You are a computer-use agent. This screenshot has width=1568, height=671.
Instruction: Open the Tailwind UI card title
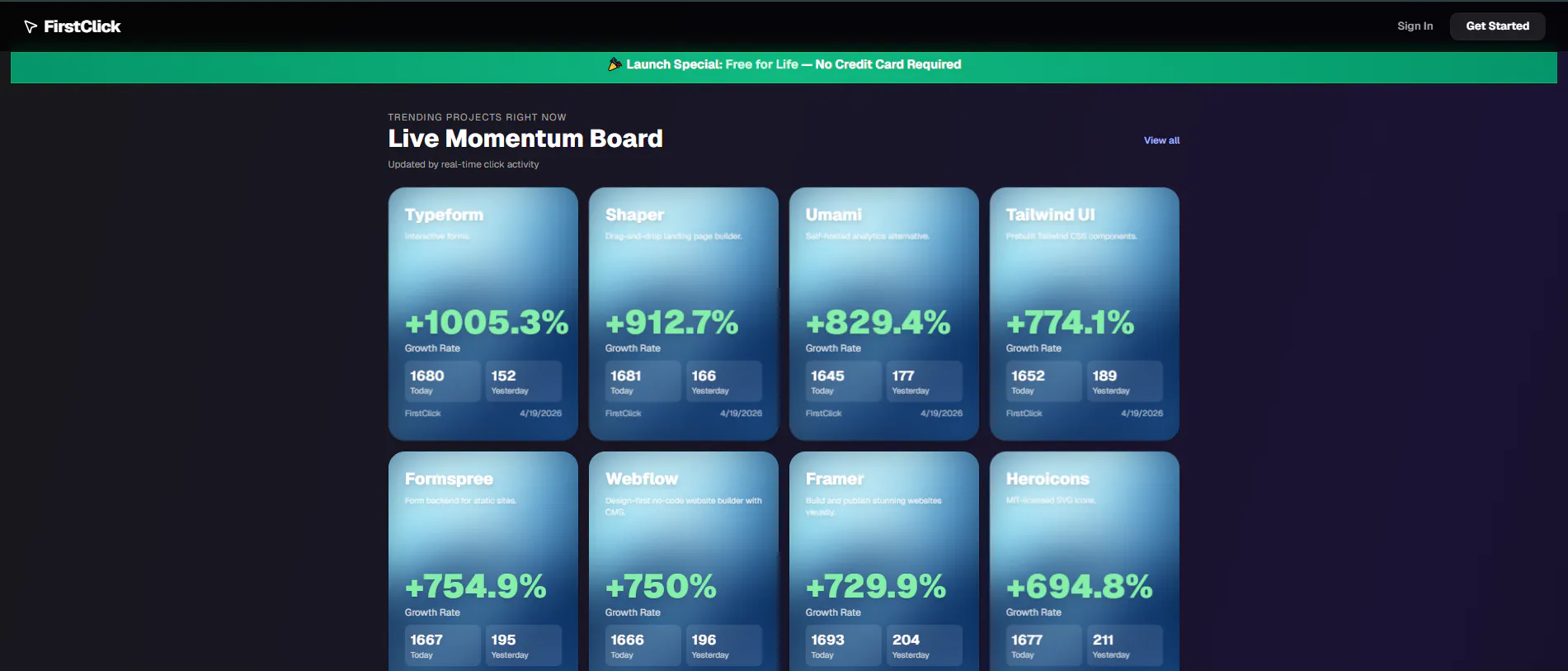(x=1051, y=215)
